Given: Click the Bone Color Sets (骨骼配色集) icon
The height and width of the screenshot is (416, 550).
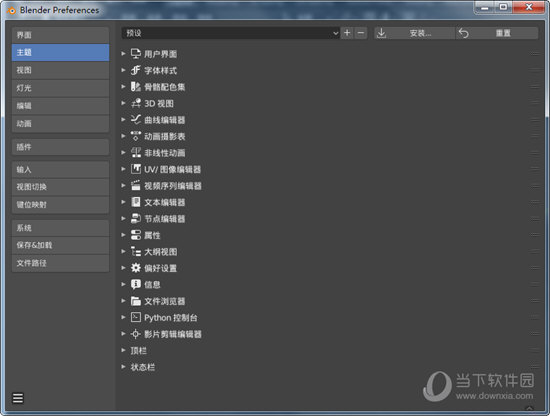Looking at the screenshot, I should click(x=135, y=87).
